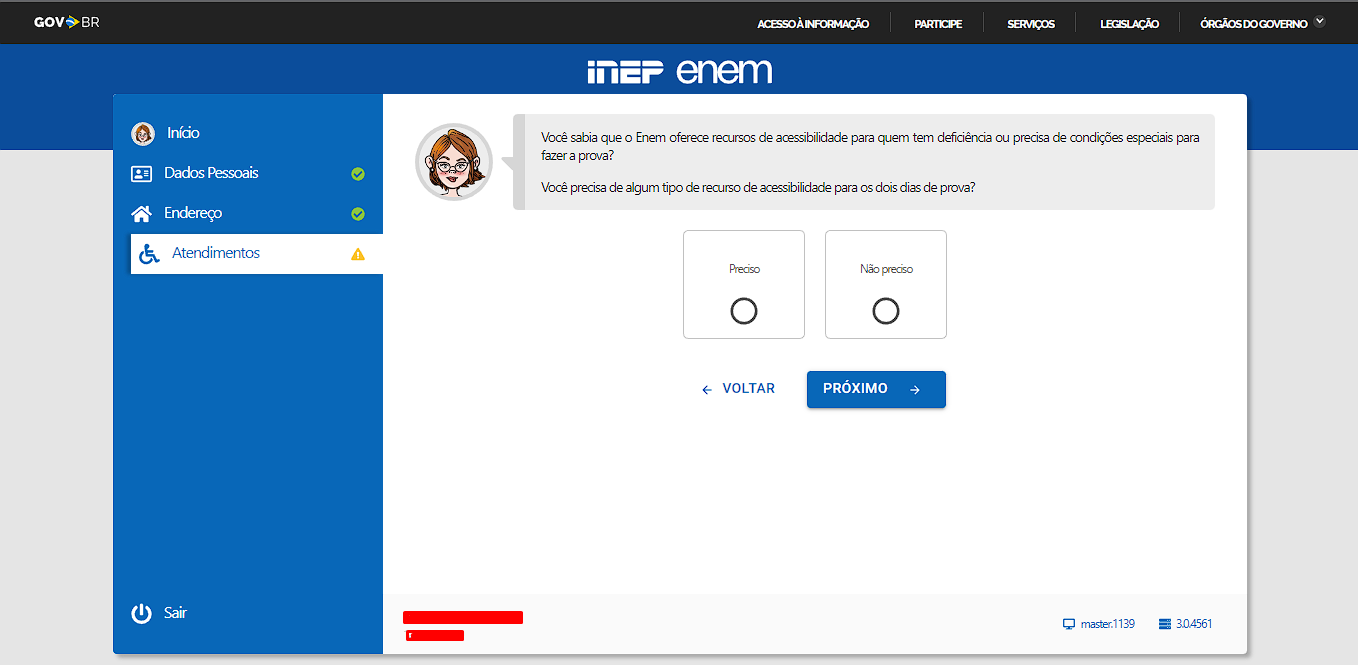Click the green checkmark beside Dados Pessoais
Image resolution: width=1358 pixels, height=665 pixels.
coord(358,174)
